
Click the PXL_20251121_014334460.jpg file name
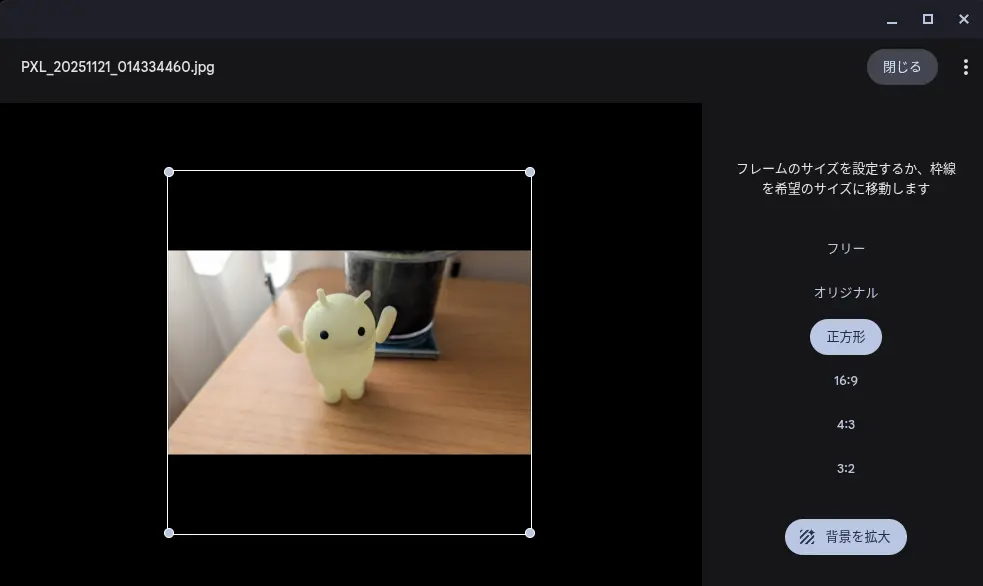118,67
